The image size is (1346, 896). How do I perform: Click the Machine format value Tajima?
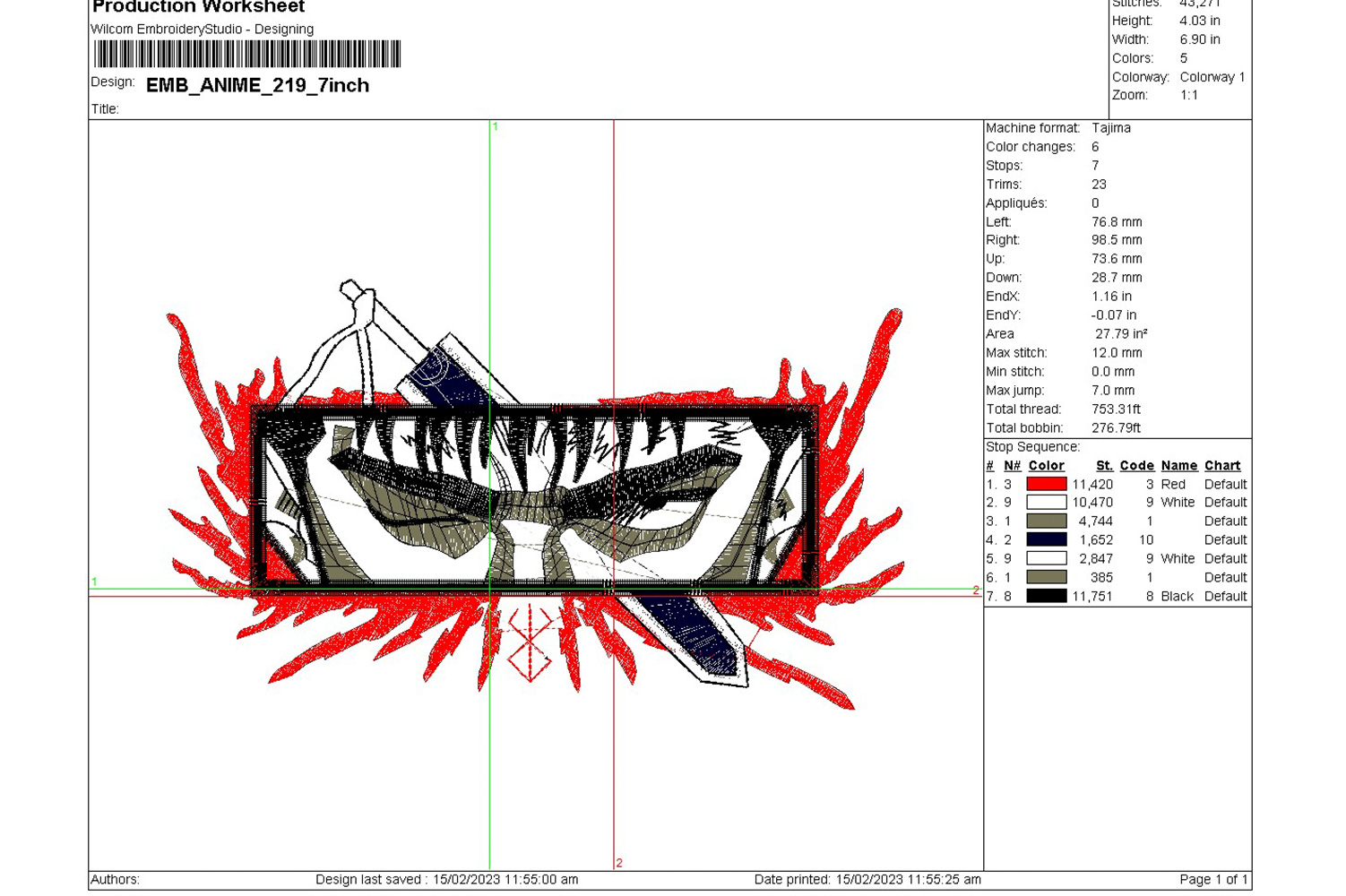(1111, 128)
